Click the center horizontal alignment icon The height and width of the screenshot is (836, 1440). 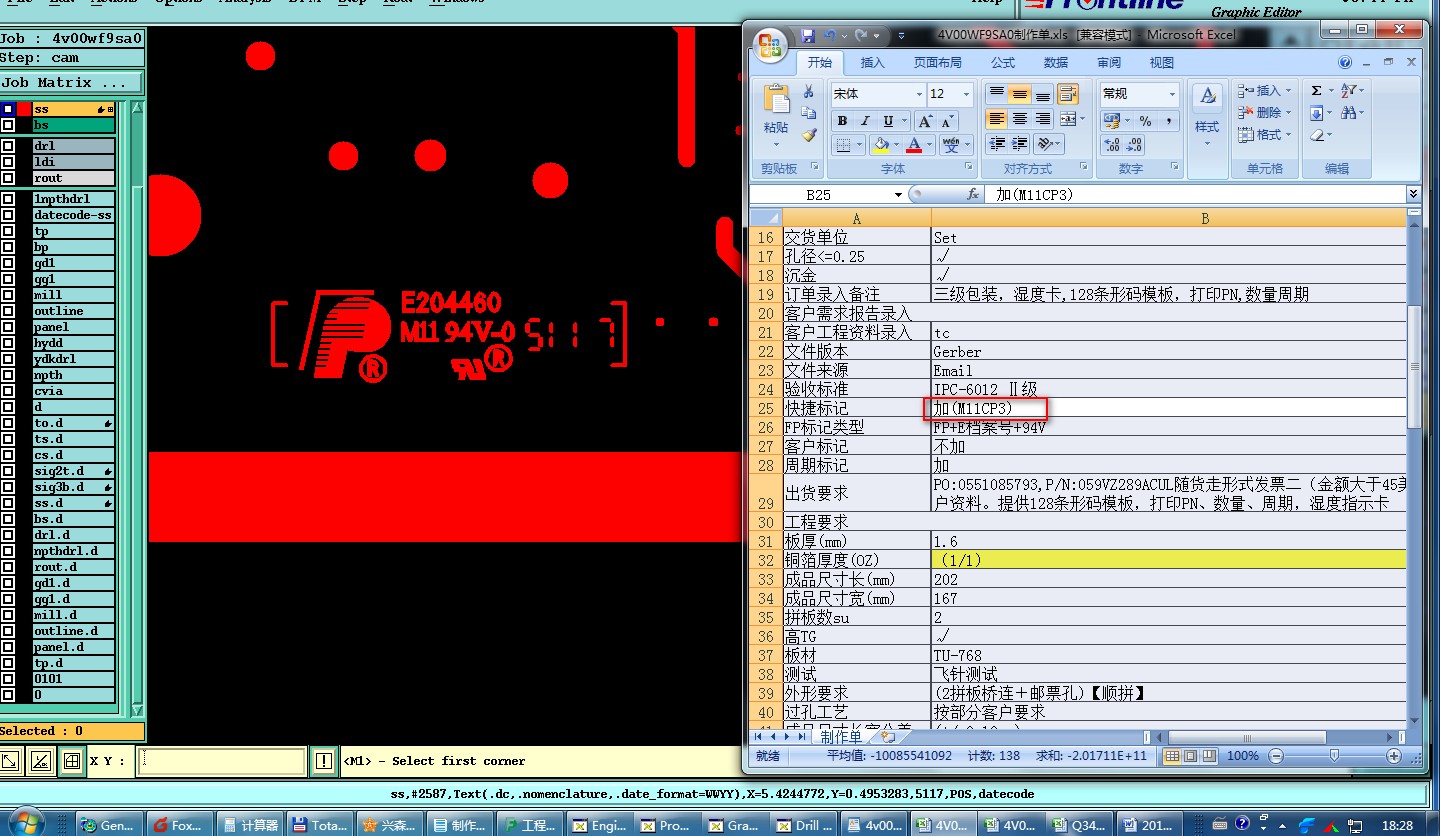pyautogui.click(x=1019, y=119)
